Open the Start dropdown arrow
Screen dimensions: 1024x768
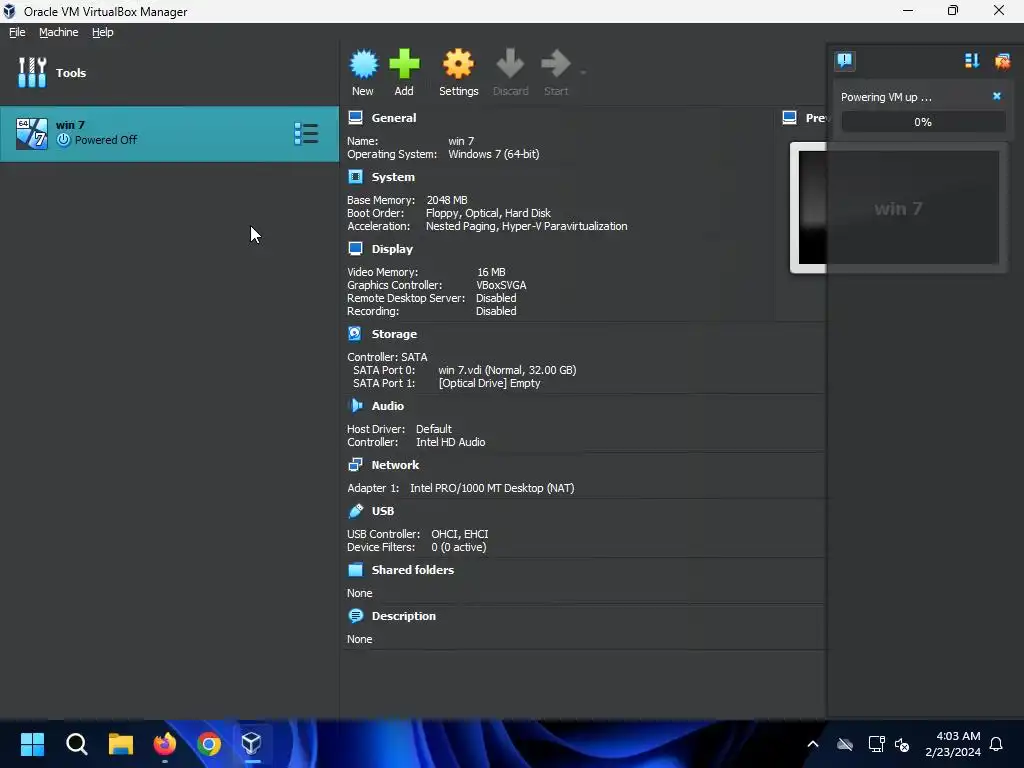tap(583, 72)
